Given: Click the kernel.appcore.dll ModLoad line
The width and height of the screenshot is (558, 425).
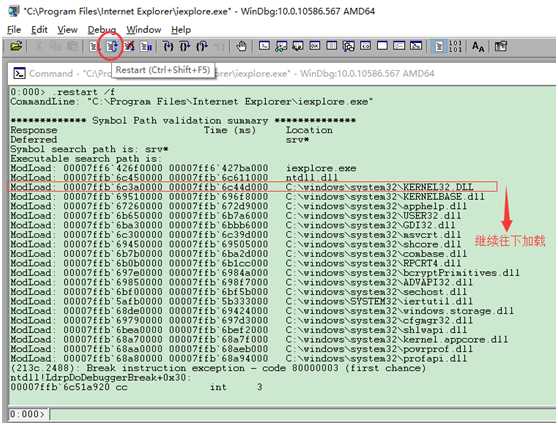Looking at the screenshot, I should (259, 339).
